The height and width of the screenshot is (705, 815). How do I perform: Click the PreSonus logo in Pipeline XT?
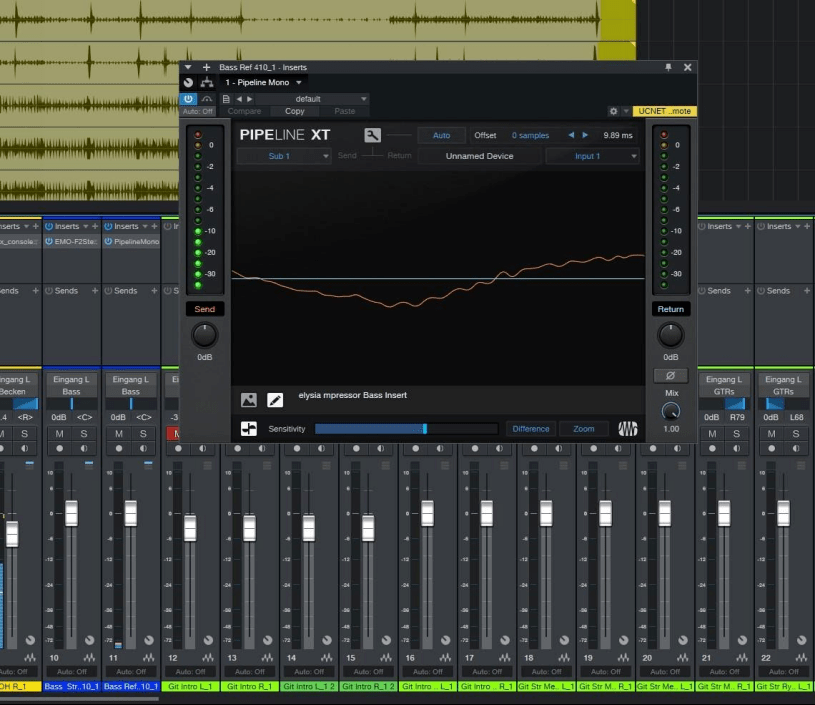627,429
